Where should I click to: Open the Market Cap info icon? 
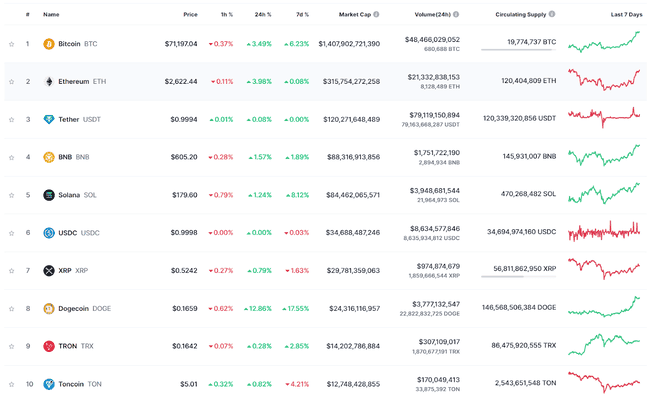point(376,14)
